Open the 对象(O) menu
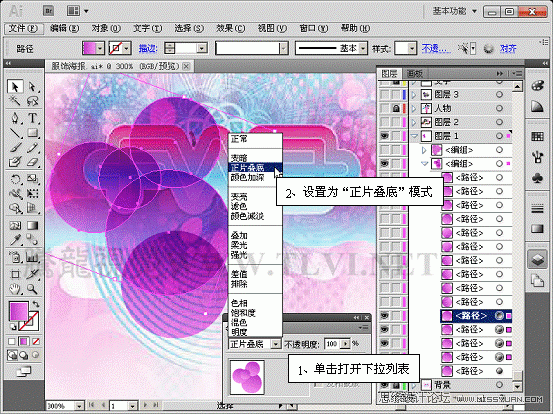 (x=106, y=28)
